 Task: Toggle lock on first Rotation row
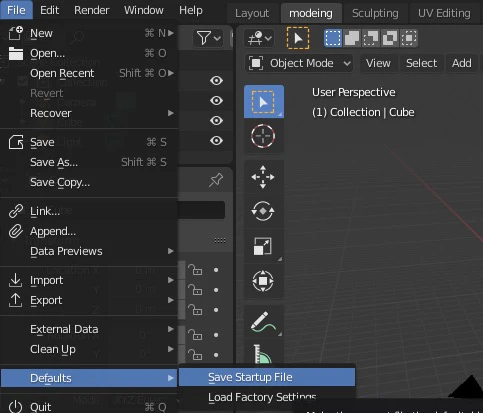[195, 334]
